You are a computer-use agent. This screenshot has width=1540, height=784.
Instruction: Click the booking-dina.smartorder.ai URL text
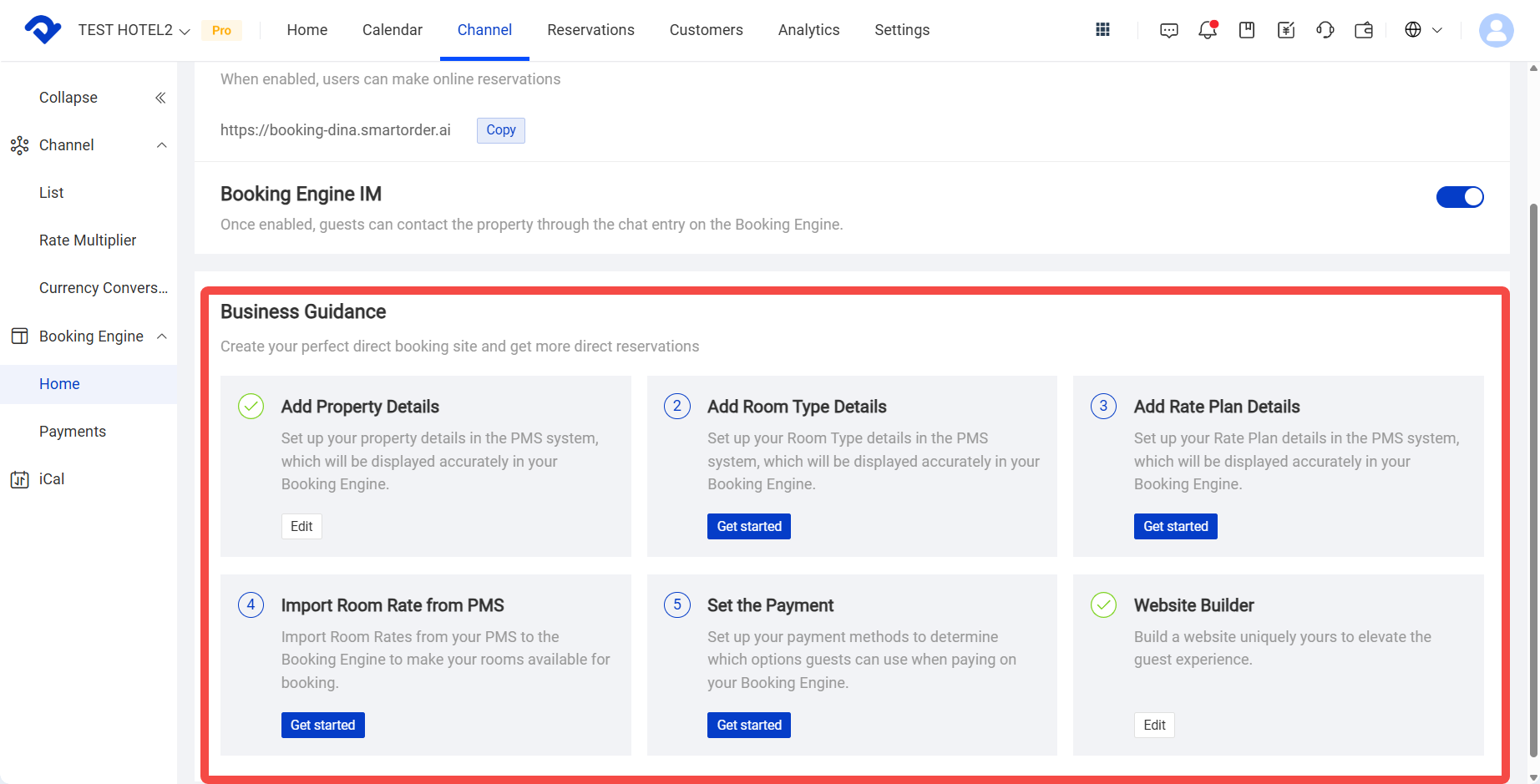336,130
